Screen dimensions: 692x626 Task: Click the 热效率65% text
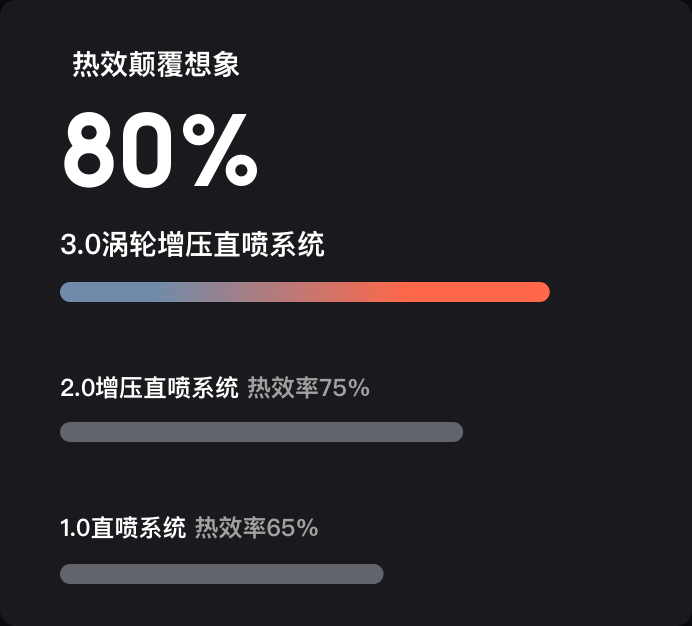click(256, 528)
